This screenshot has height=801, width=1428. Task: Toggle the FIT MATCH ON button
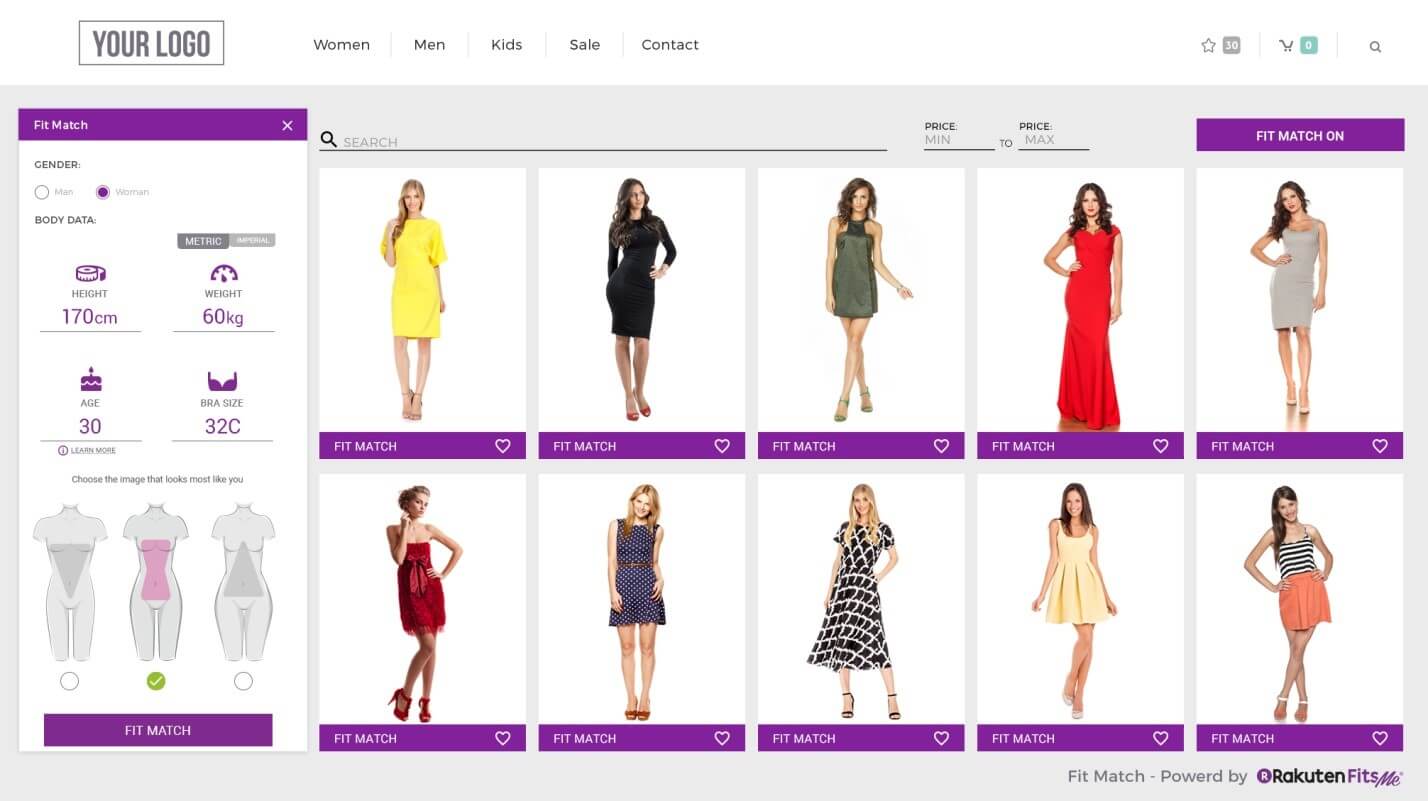coord(1299,136)
